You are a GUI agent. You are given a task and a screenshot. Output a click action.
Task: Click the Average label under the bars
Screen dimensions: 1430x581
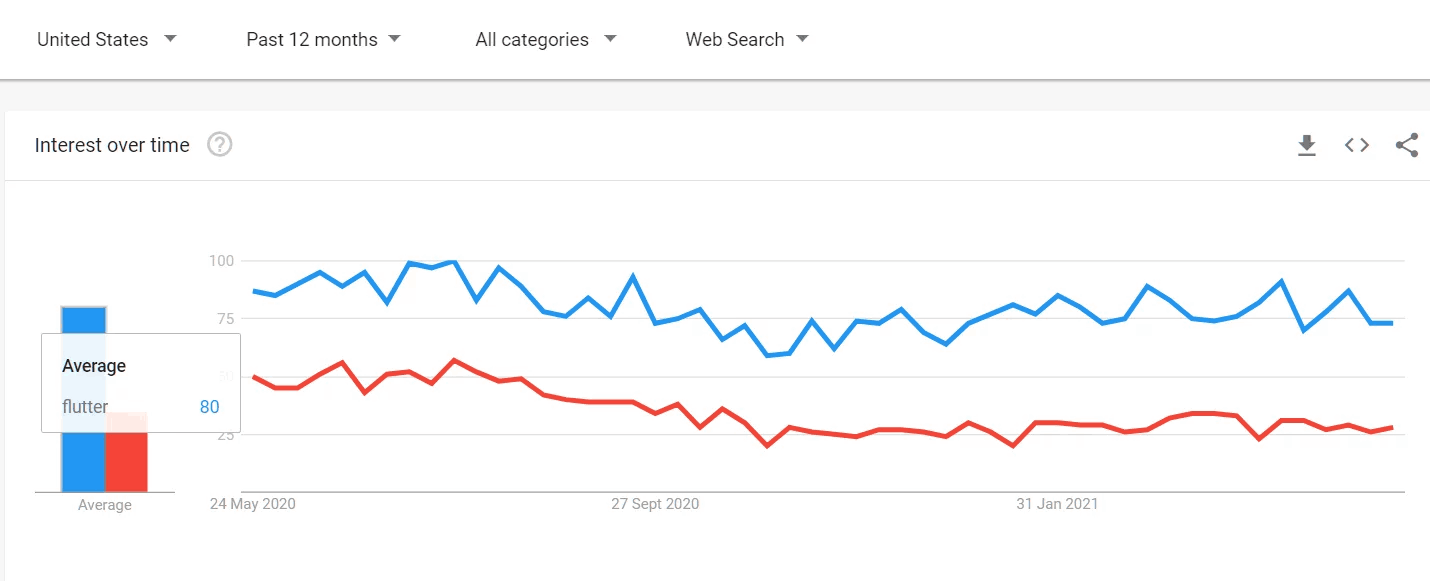pyautogui.click(x=104, y=505)
